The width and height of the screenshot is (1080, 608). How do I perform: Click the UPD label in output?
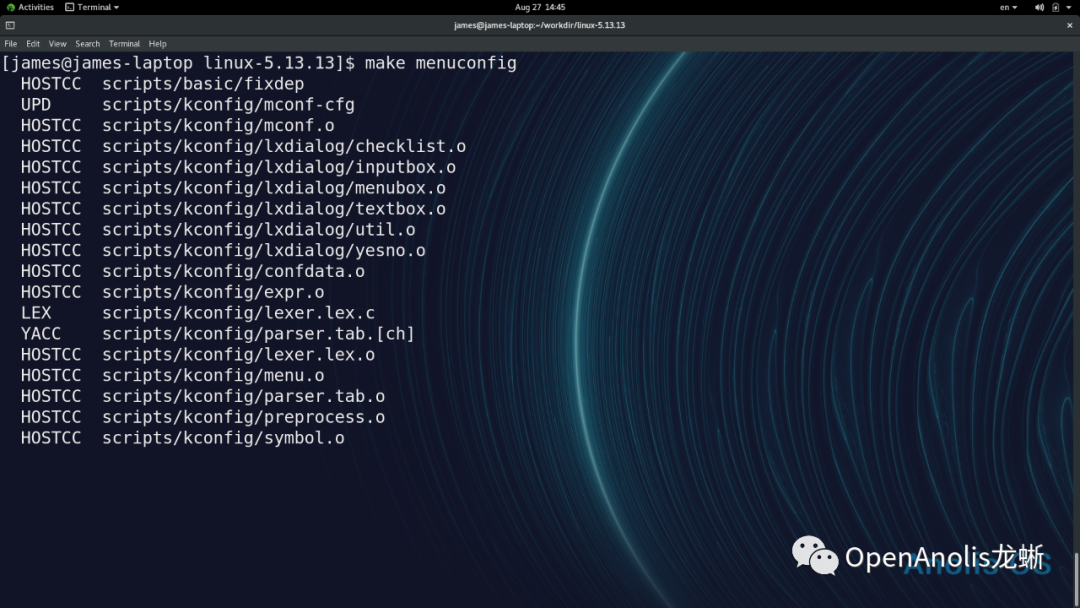tap(36, 105)
